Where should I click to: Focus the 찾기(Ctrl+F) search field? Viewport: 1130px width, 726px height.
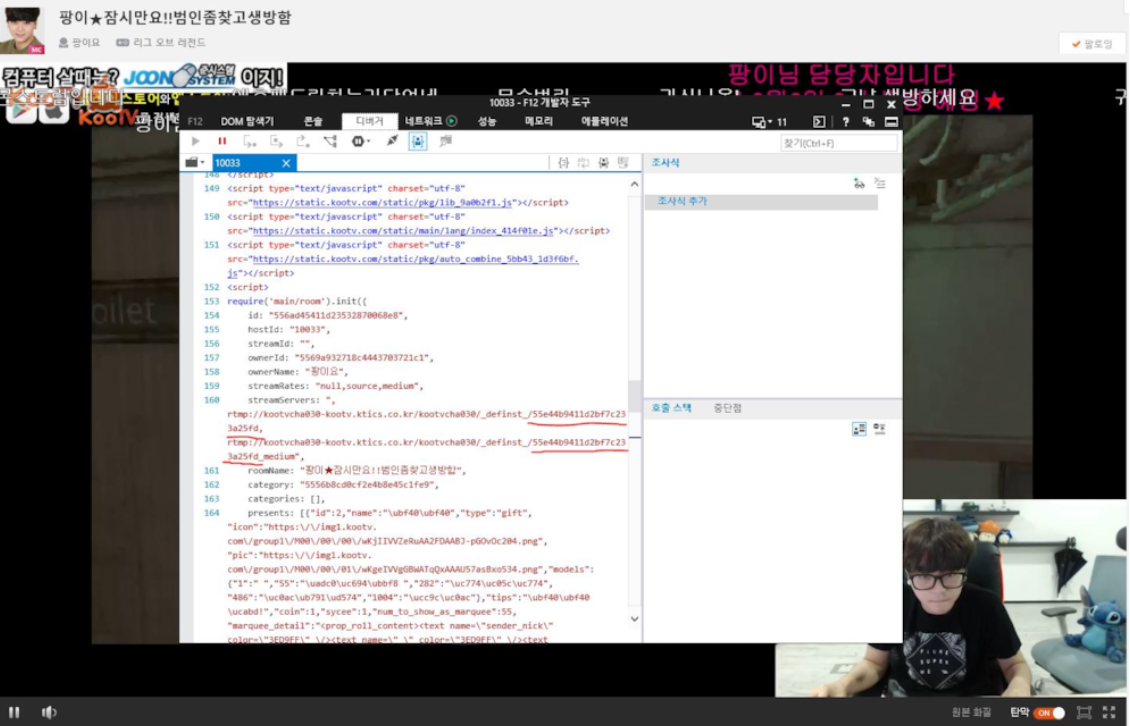click(839, 143)
